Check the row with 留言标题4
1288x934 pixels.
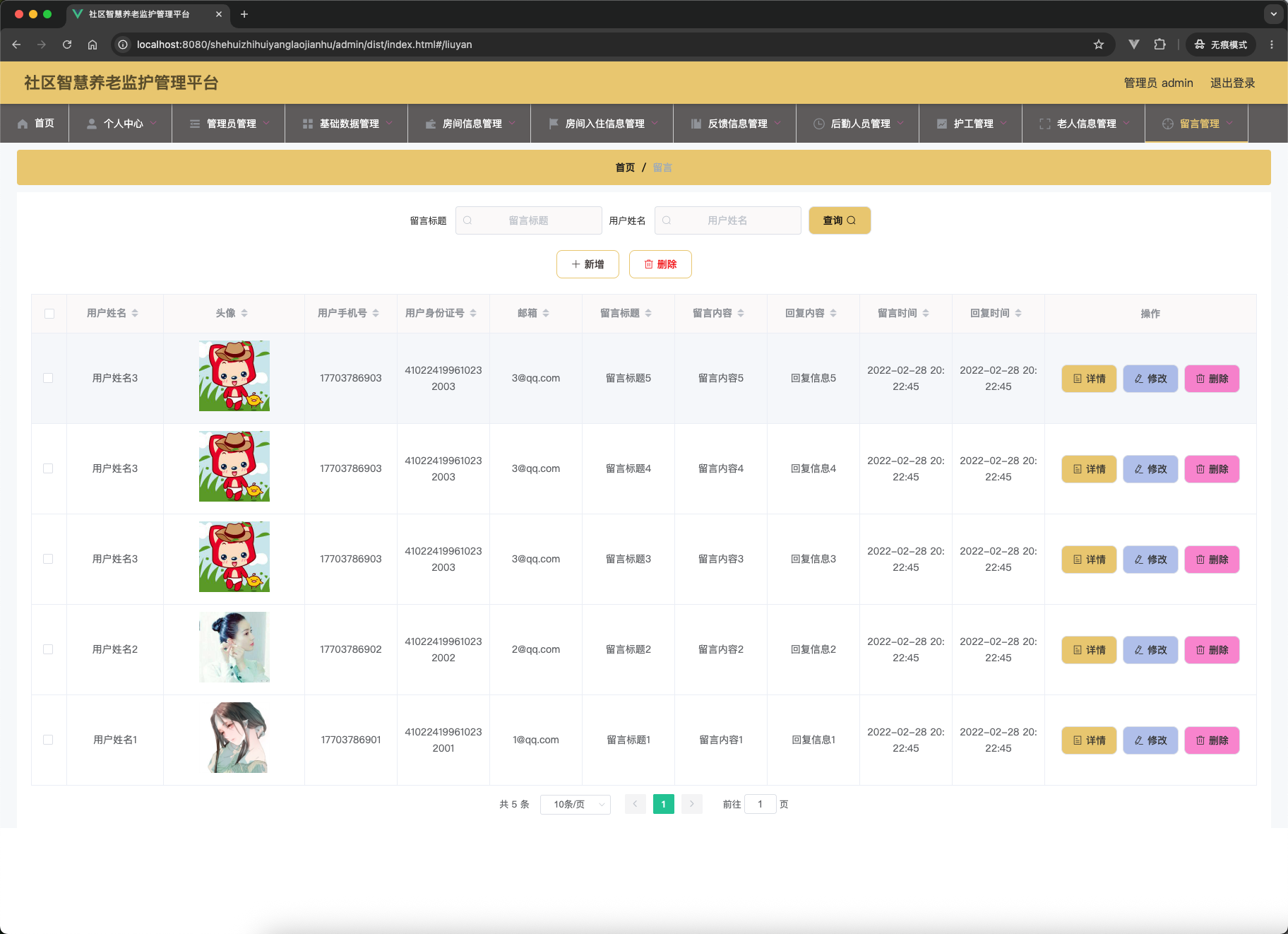48,468
